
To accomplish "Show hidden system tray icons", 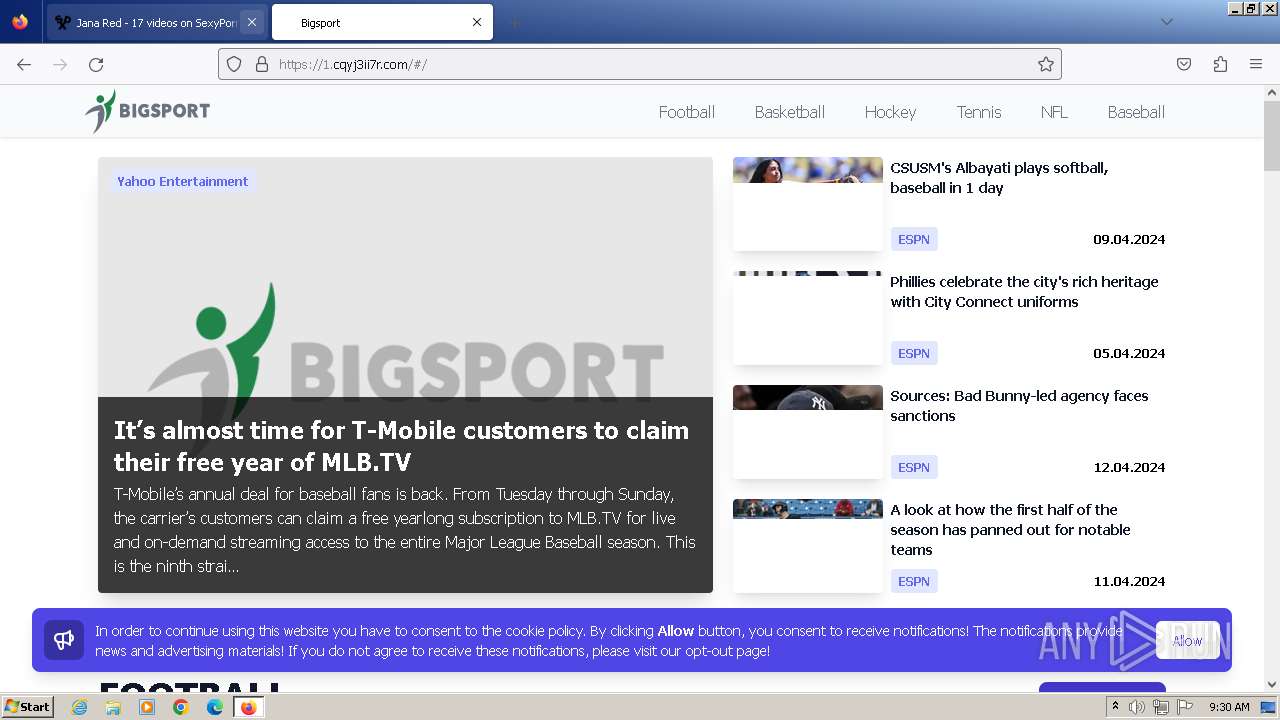I will pos(1115,707).
